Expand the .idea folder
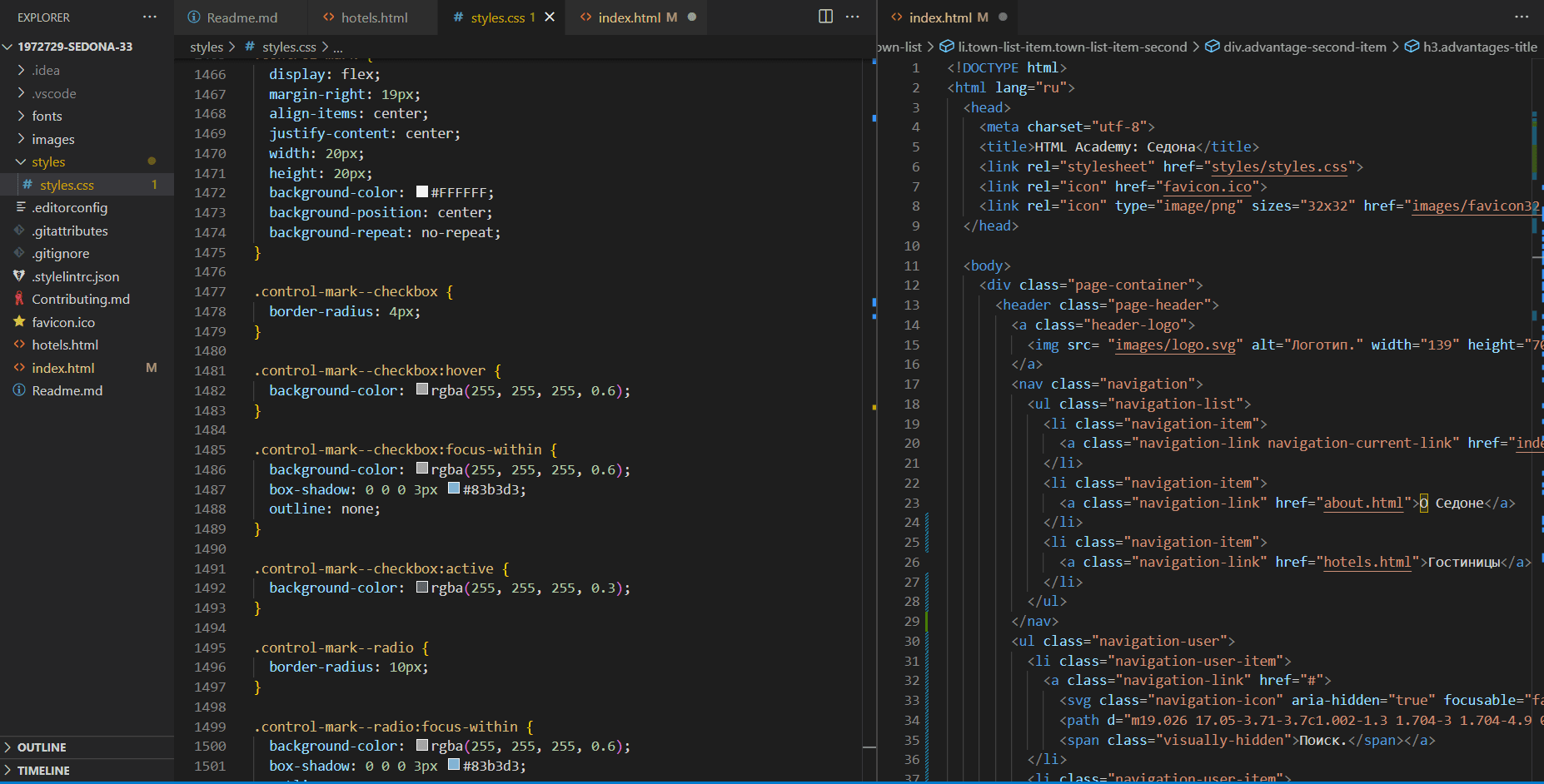This screenshot has width=1544, height=784. 21,70
